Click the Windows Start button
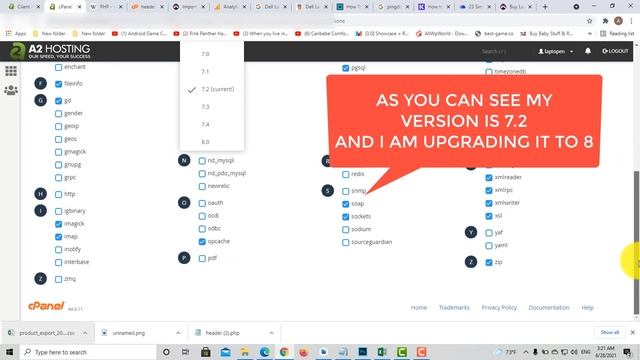 [x=9, y=352]
